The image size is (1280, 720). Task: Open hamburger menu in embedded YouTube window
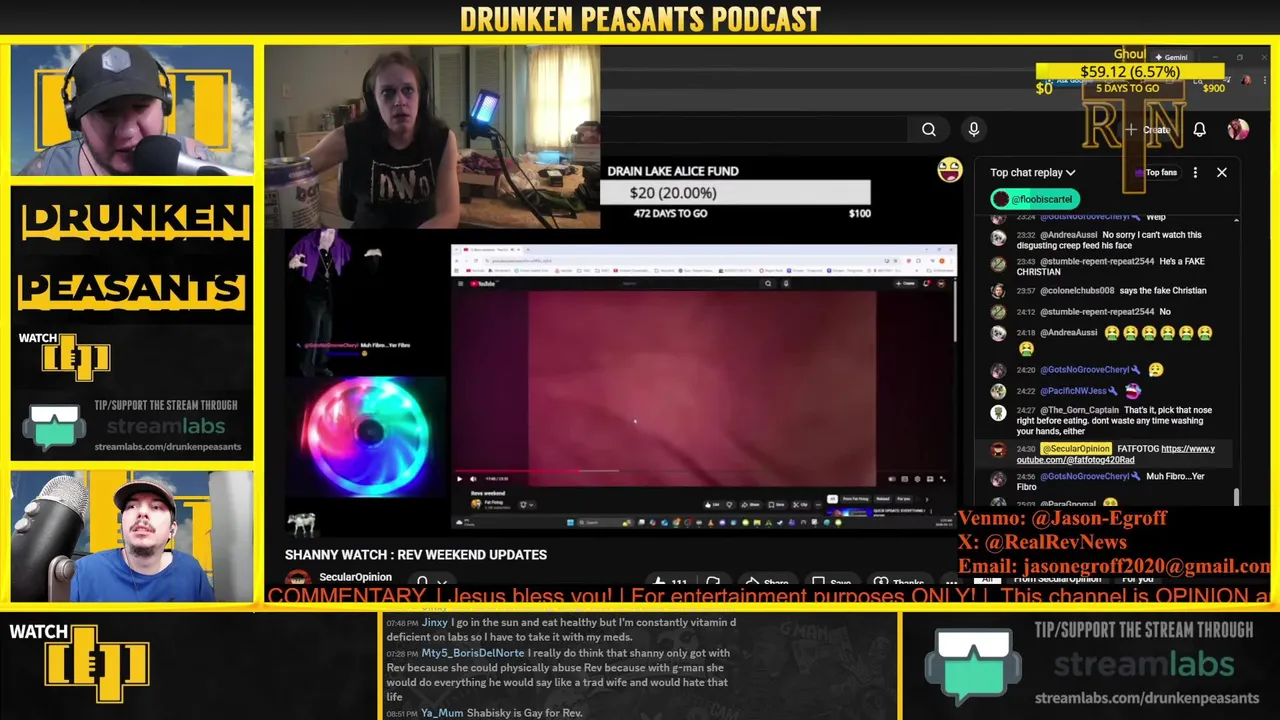461,283
